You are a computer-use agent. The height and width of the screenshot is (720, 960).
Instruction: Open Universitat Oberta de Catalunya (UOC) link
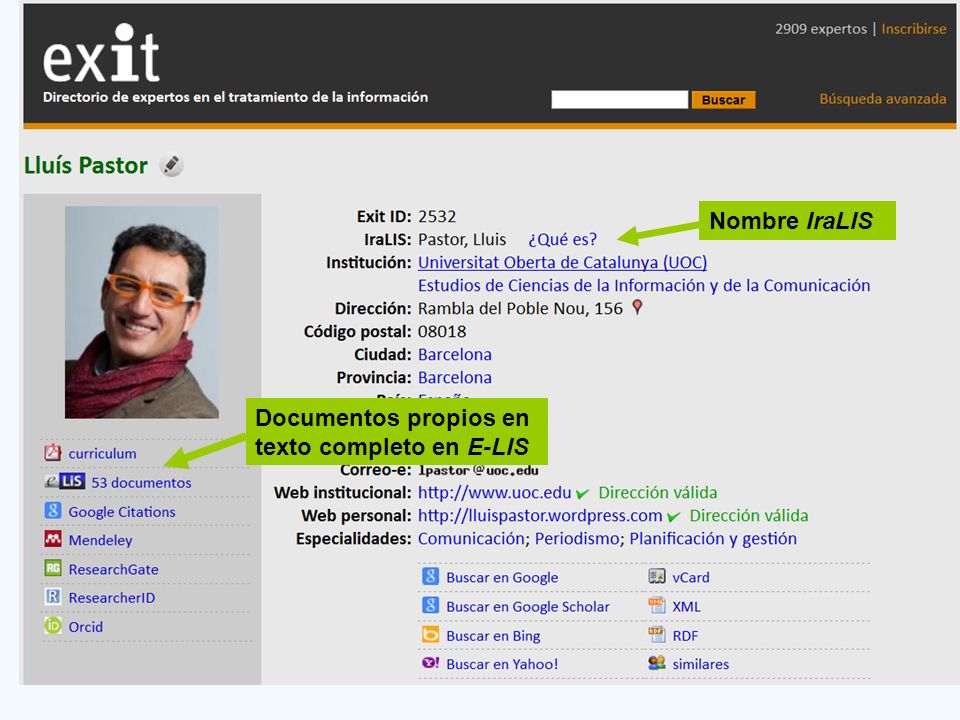562,263
